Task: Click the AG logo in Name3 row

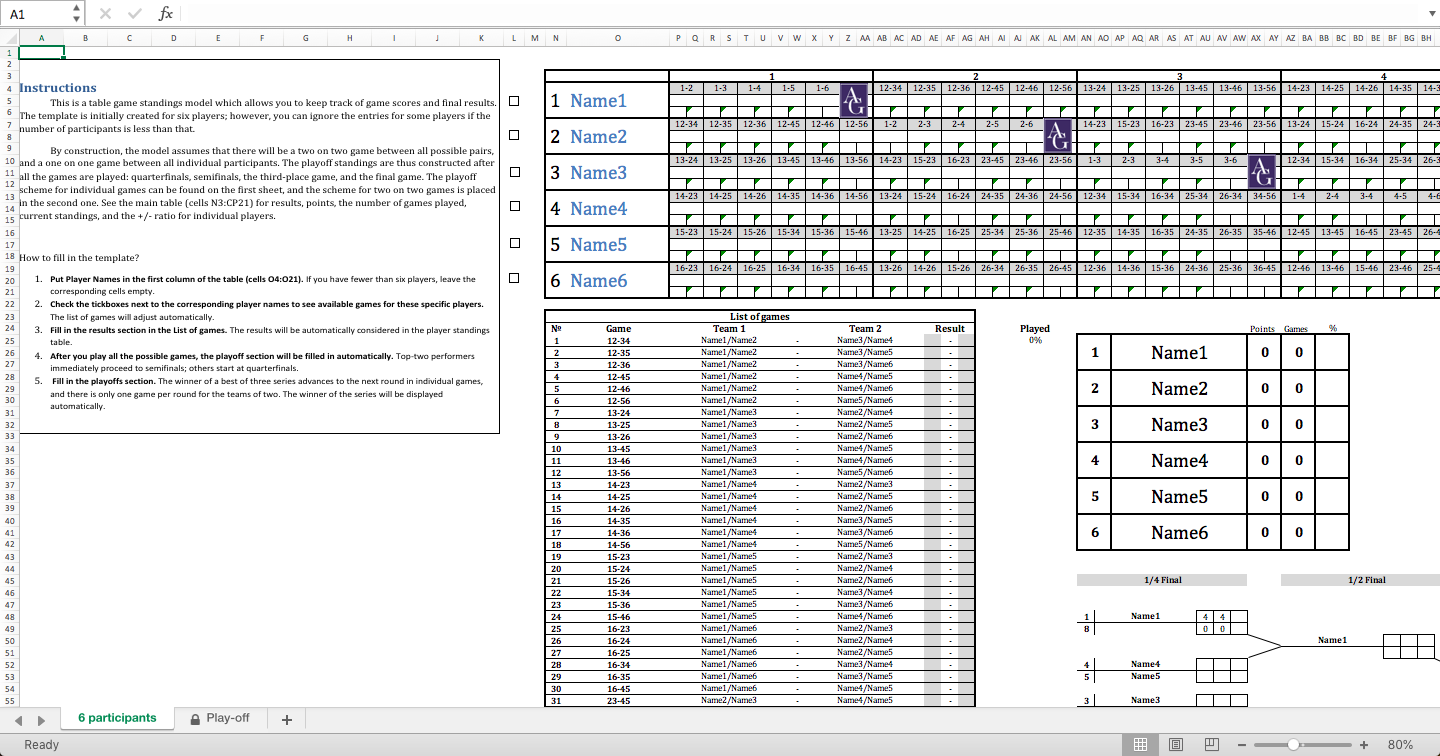Action: 1263,172
